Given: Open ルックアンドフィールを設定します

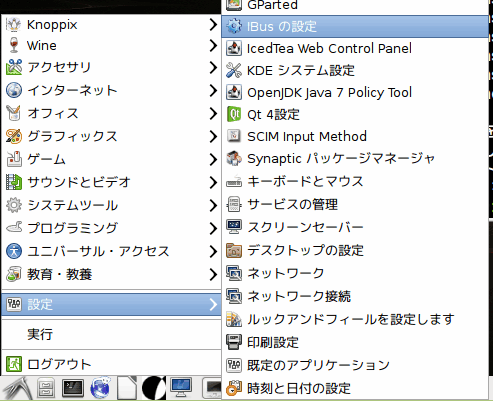Looking at the screenshot, I should [x=355, y=319].
